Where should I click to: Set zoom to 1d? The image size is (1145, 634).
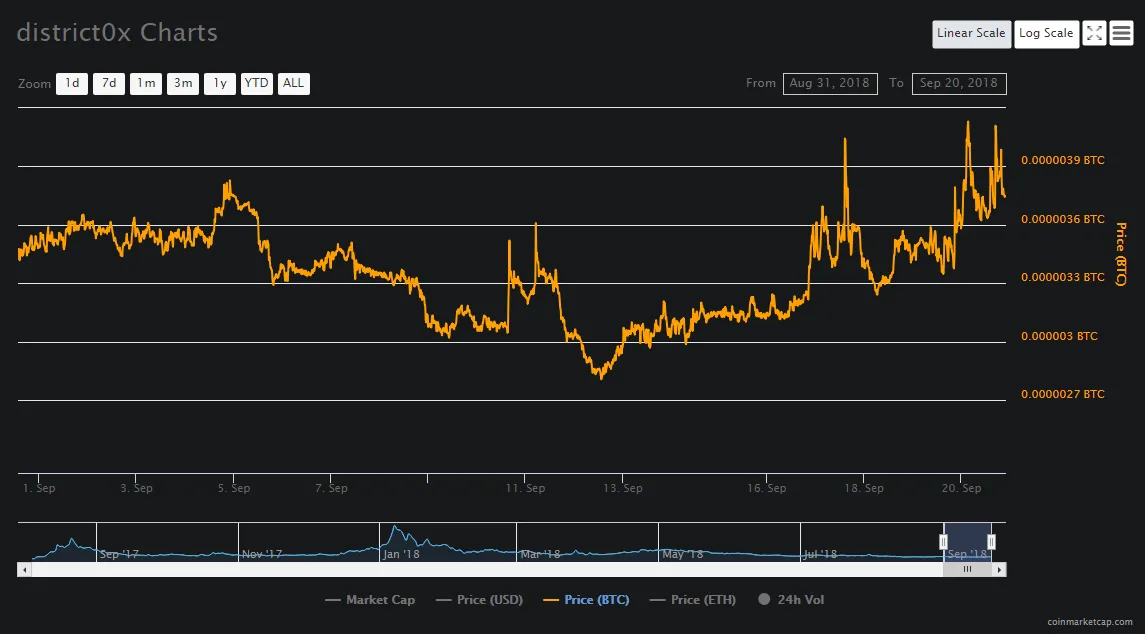pos(72,83)
